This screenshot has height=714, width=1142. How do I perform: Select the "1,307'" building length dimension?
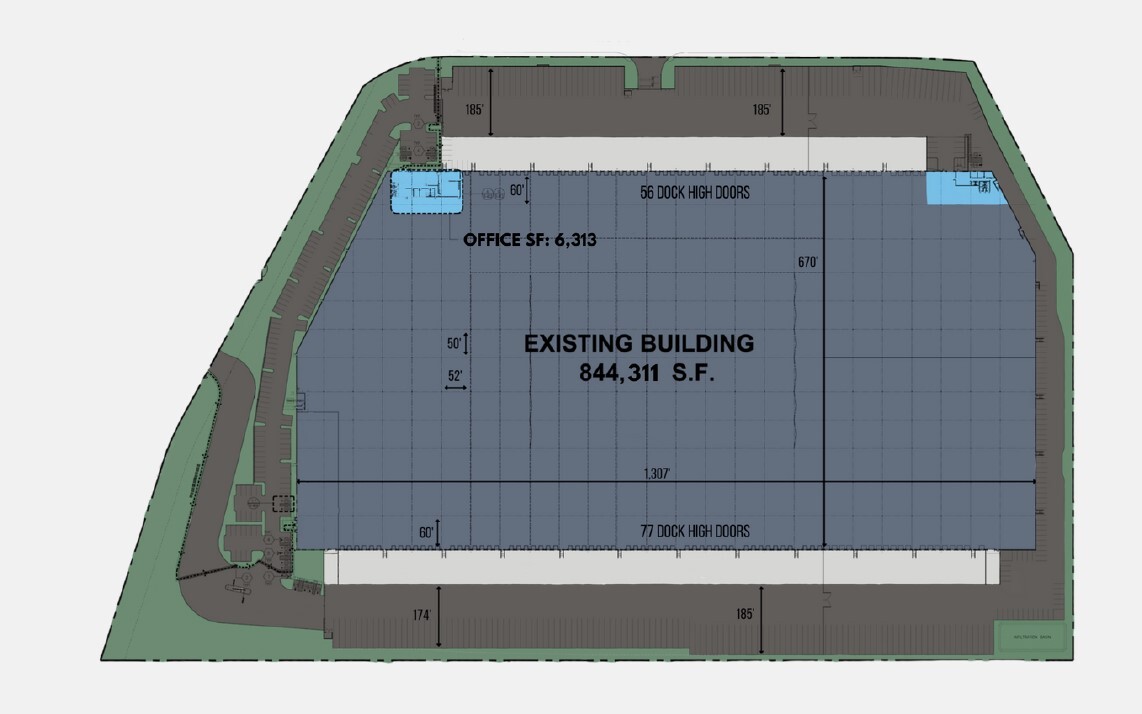(657, 474)
